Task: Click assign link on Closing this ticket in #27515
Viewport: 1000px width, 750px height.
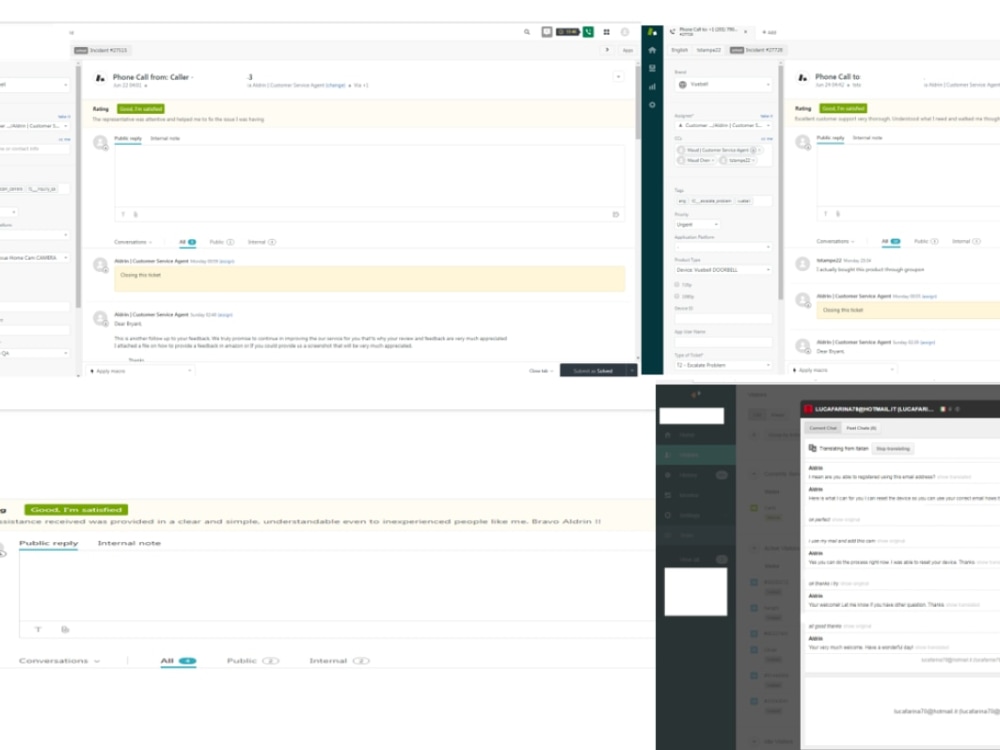Action: tap(226, 261)
